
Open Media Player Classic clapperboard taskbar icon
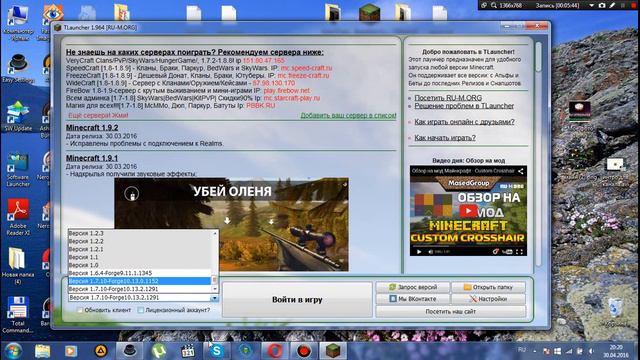[188, 351]
